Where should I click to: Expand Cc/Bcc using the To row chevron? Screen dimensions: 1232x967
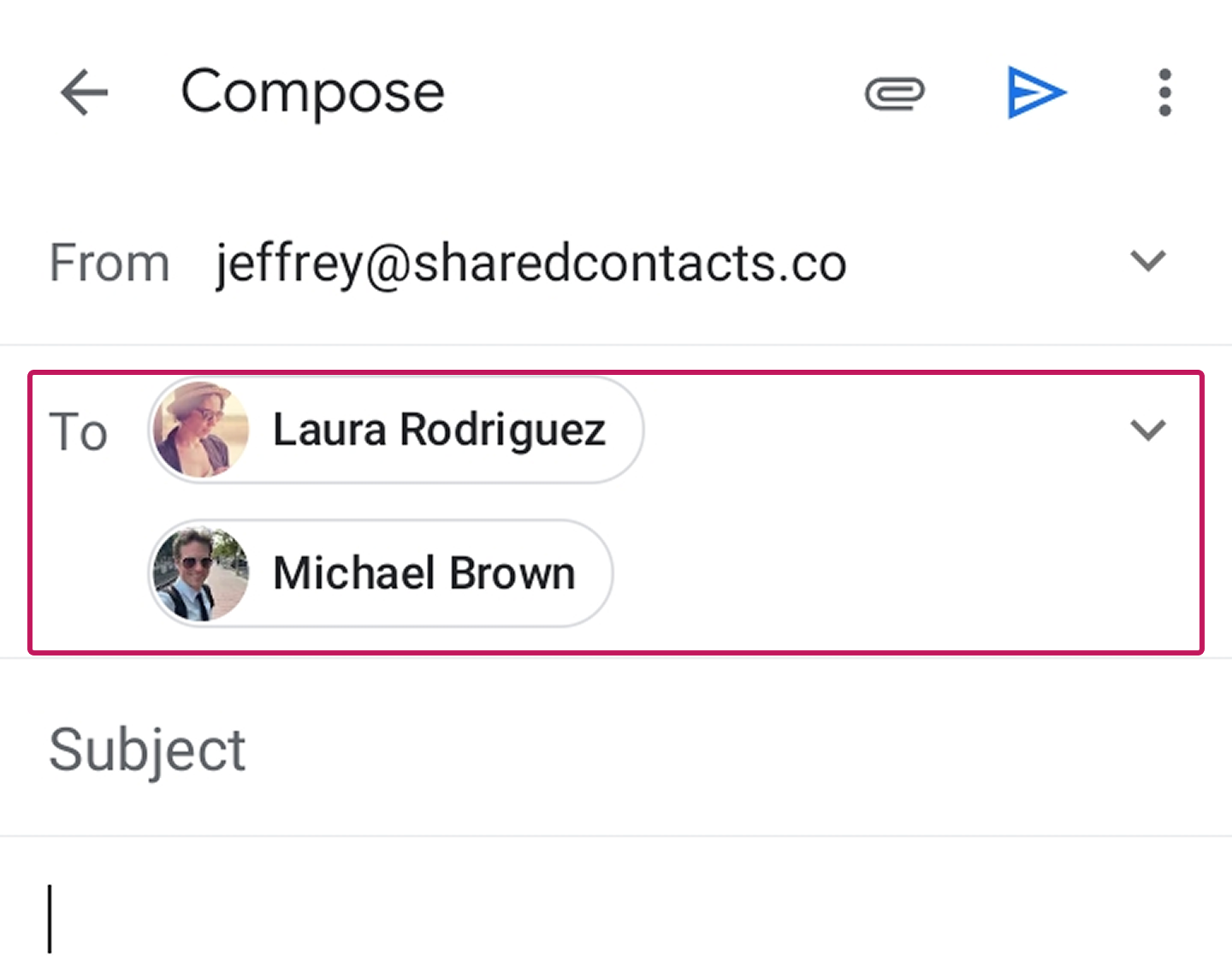pyautogui.click(x=1147, y=430)
